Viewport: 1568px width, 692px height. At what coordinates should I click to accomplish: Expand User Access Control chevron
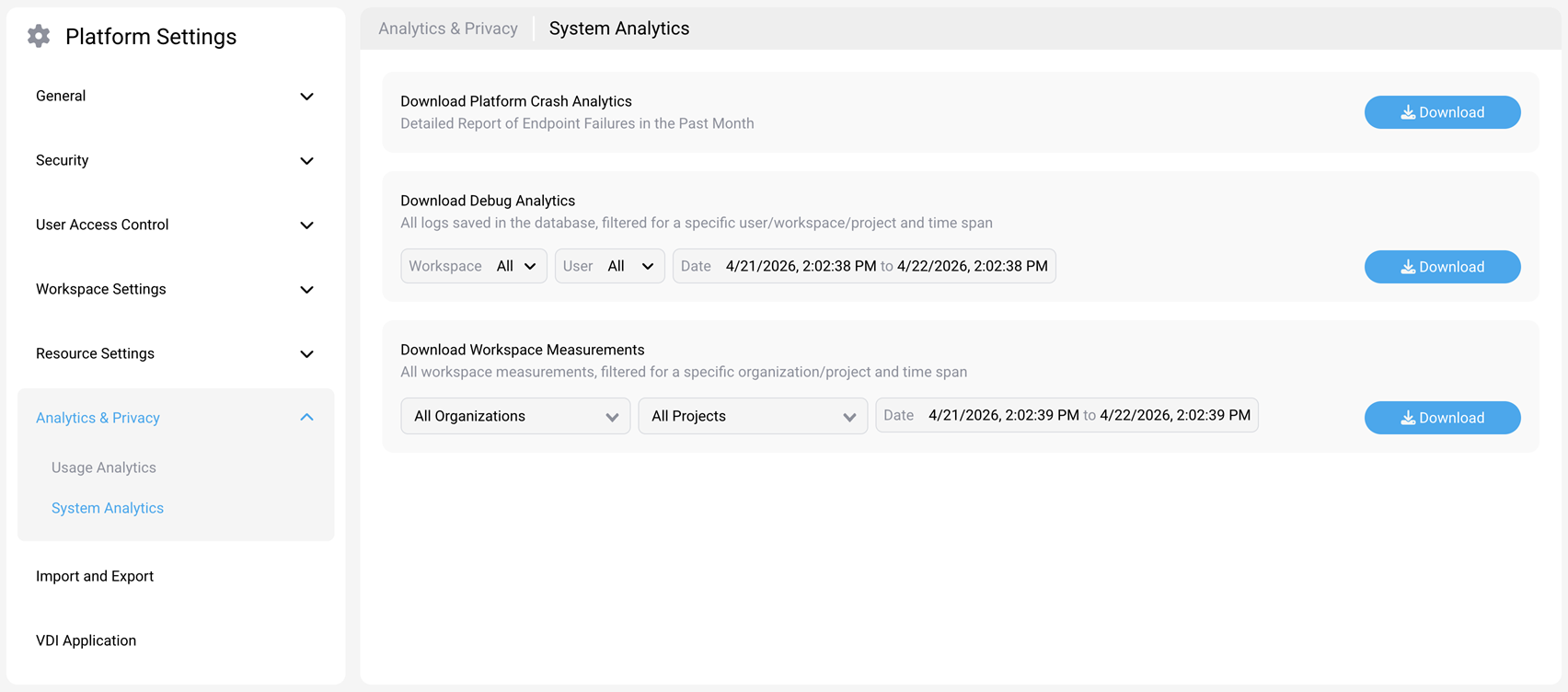[x=306, y=225]
